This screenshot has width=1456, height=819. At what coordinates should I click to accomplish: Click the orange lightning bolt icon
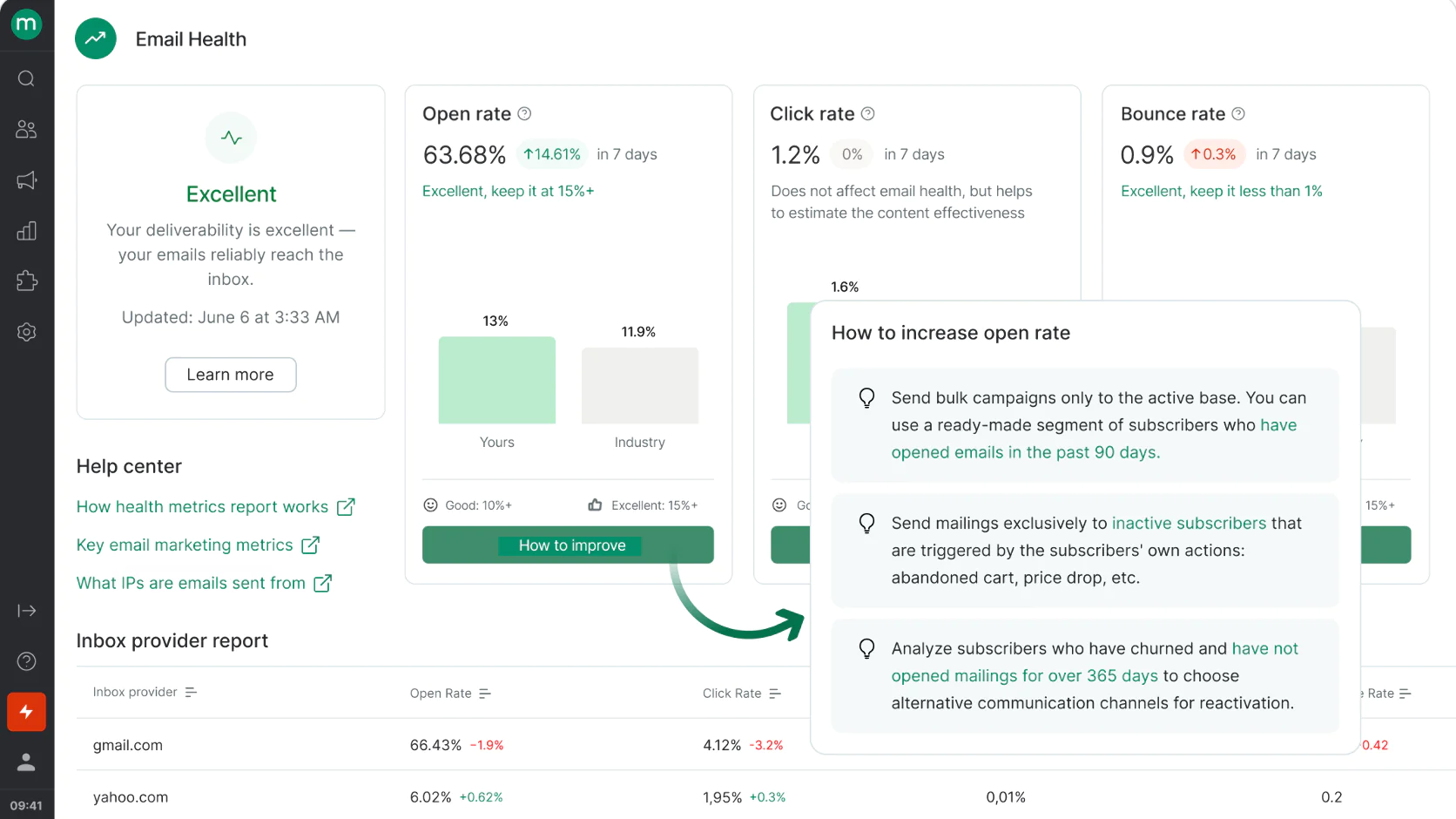[26, 712]
